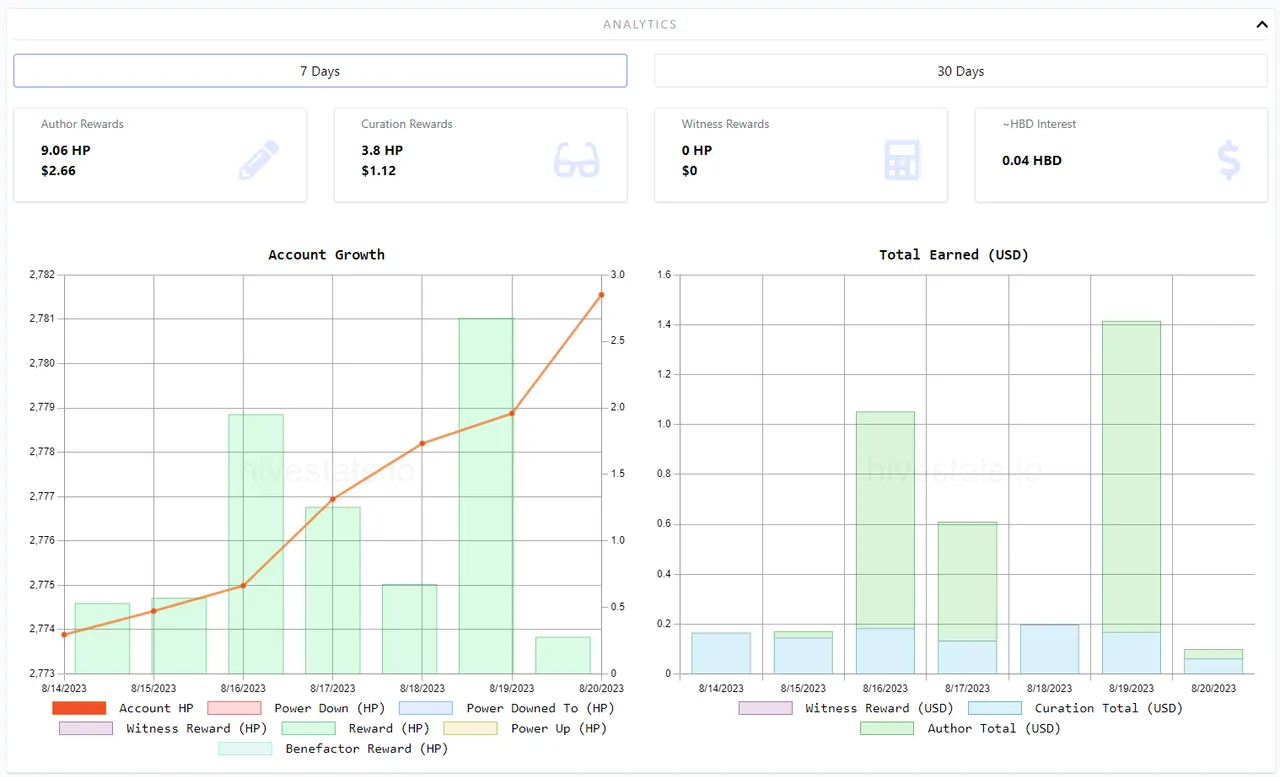Viewport: 1280px width, 777px height.
Task: Switch to the 30 Days tab
Action: pos(960,71)
